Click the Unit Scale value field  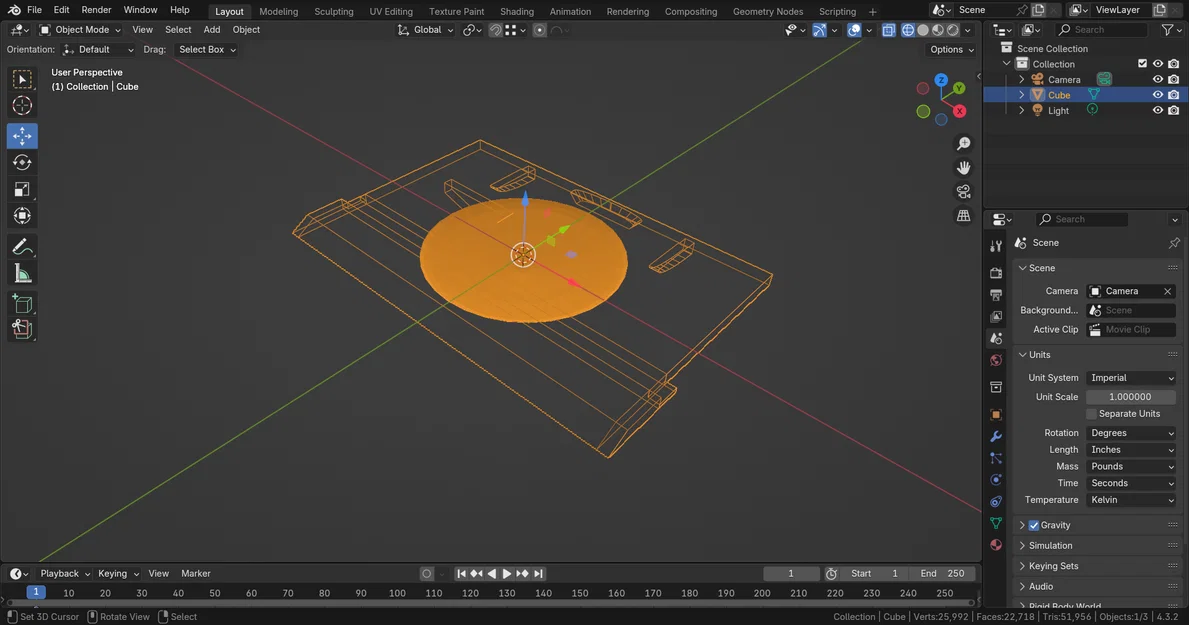(1131, 397)
